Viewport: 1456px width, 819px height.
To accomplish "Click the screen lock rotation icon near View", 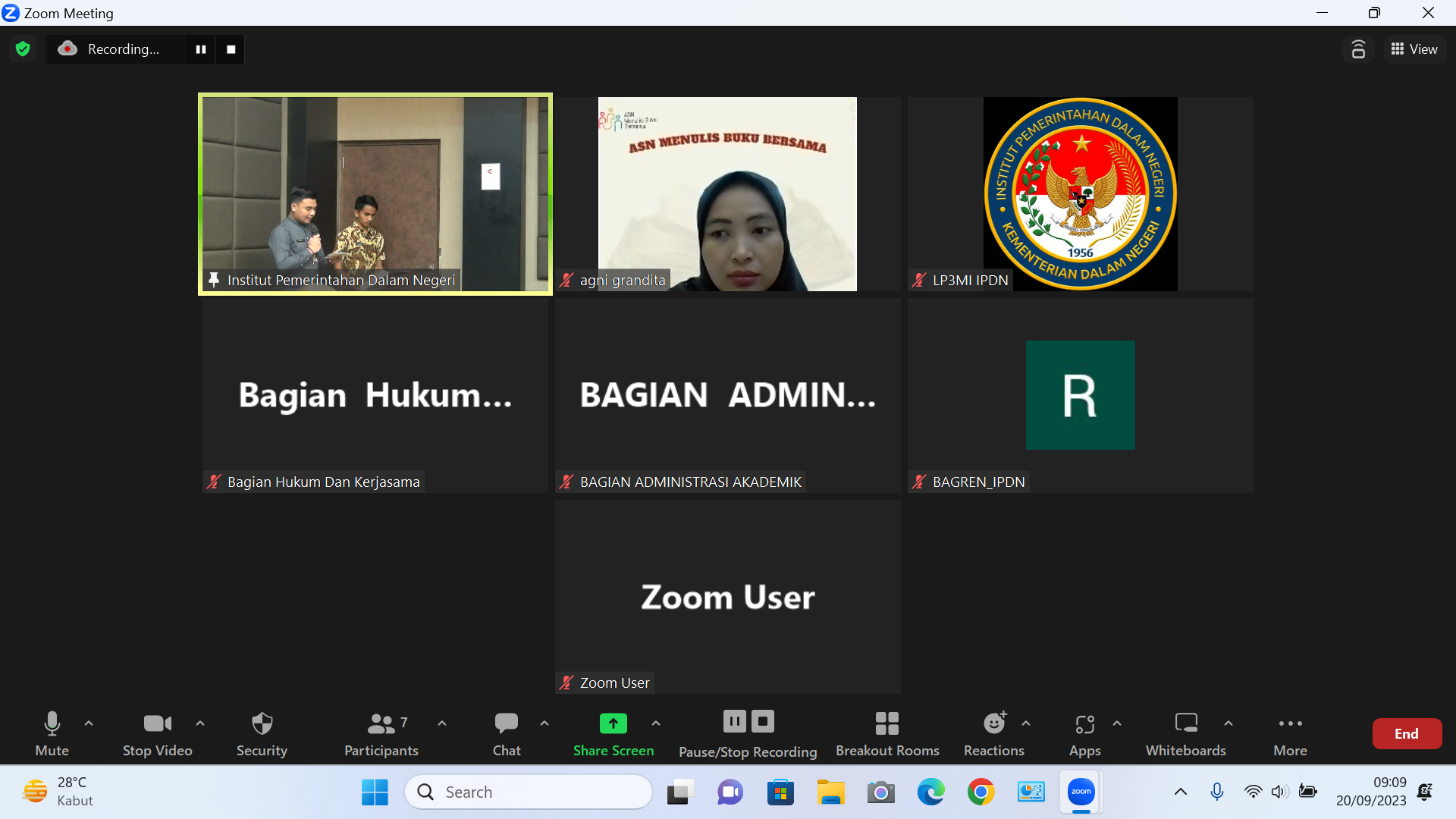I will tap(1358, 49).
